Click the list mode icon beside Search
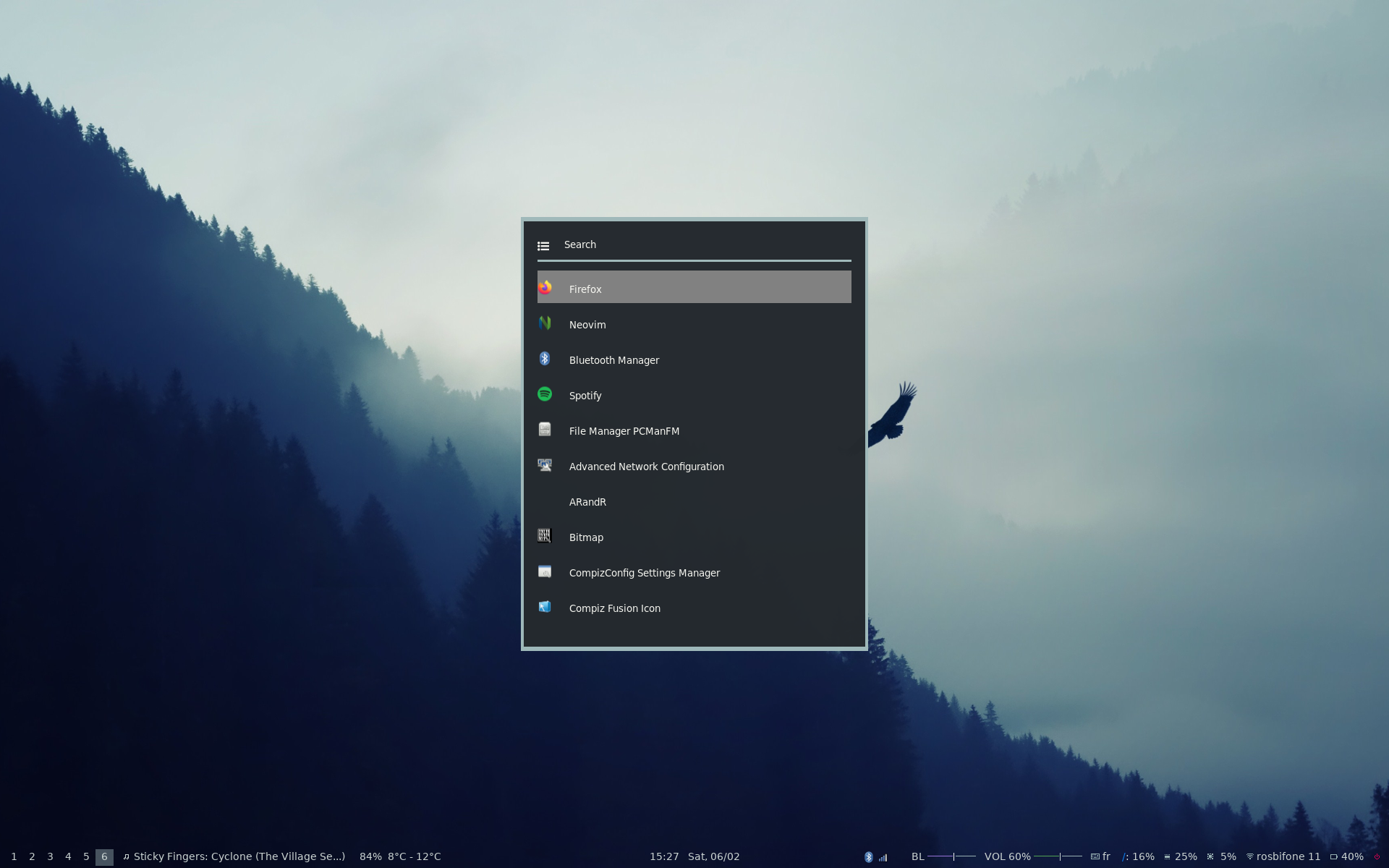 (543, 246)
